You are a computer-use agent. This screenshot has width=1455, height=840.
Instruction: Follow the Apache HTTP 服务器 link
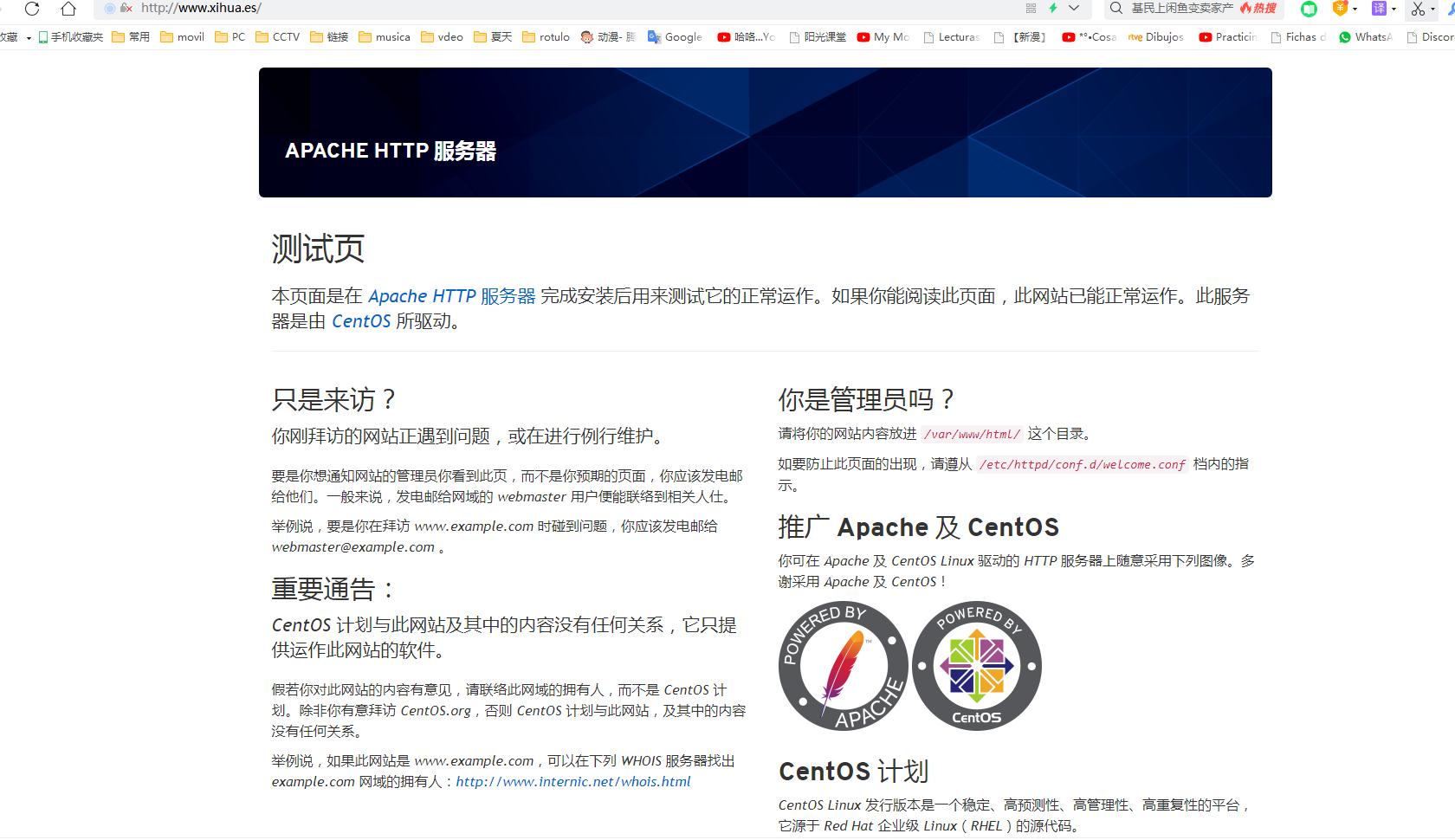coord(451,296)
